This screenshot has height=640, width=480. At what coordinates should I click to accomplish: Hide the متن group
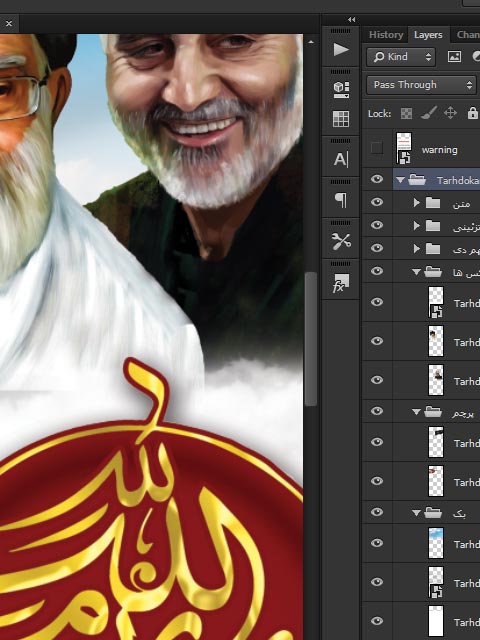[x=377, y=202]
